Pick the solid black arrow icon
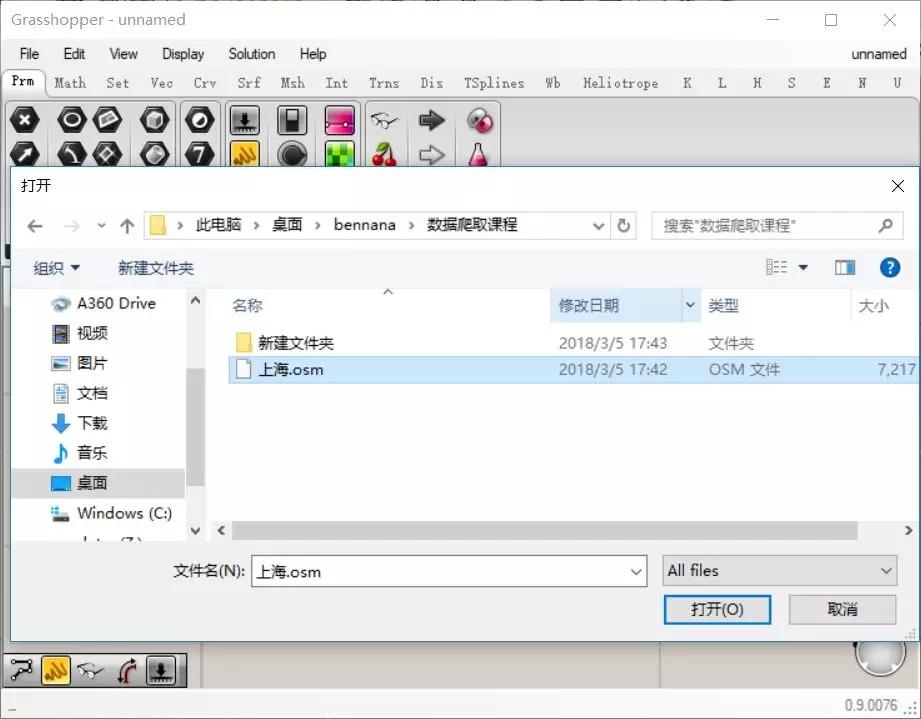The image size is (921, 719). (432, 120)
